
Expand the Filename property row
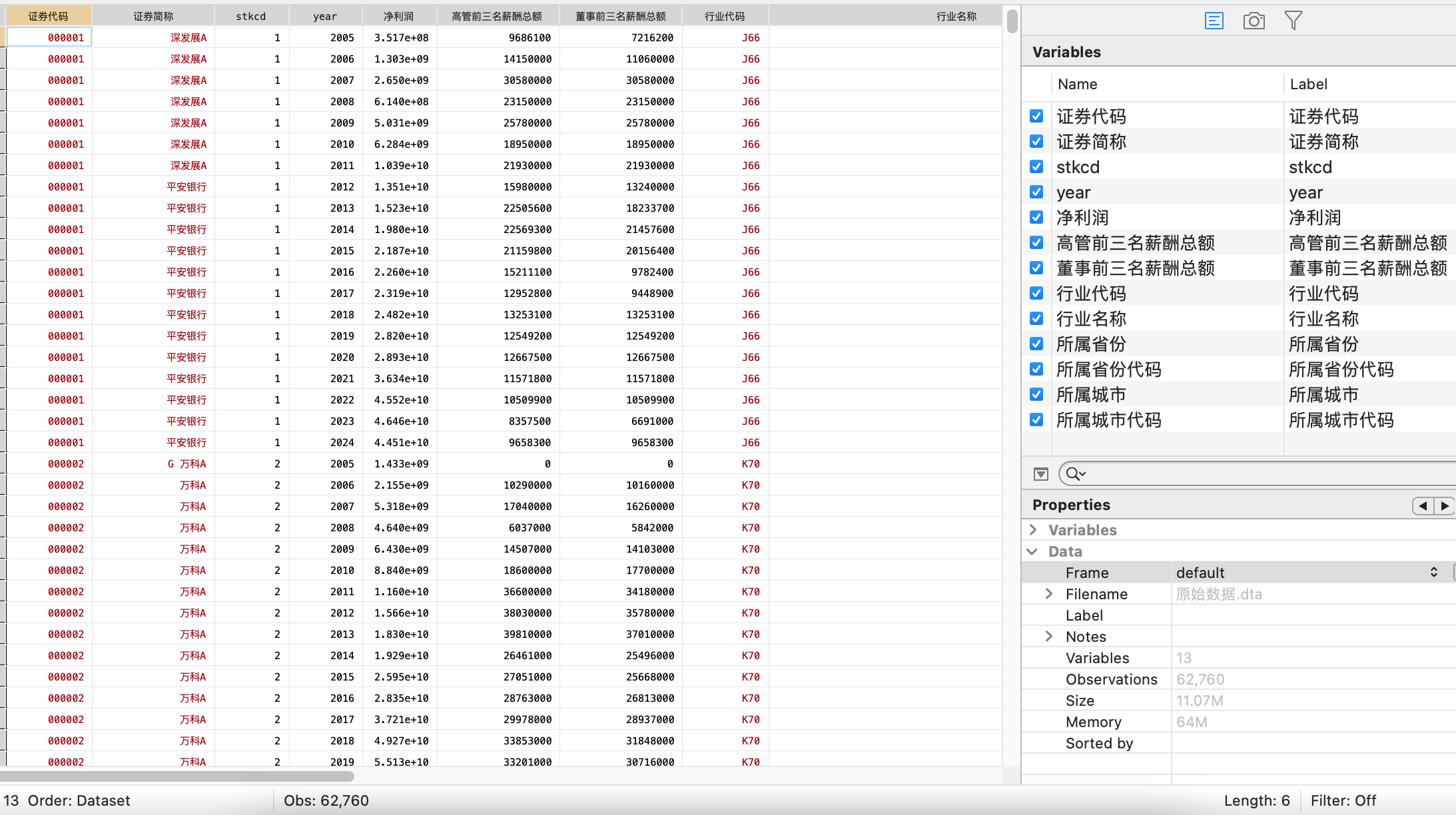click(x=1049, y=594)
